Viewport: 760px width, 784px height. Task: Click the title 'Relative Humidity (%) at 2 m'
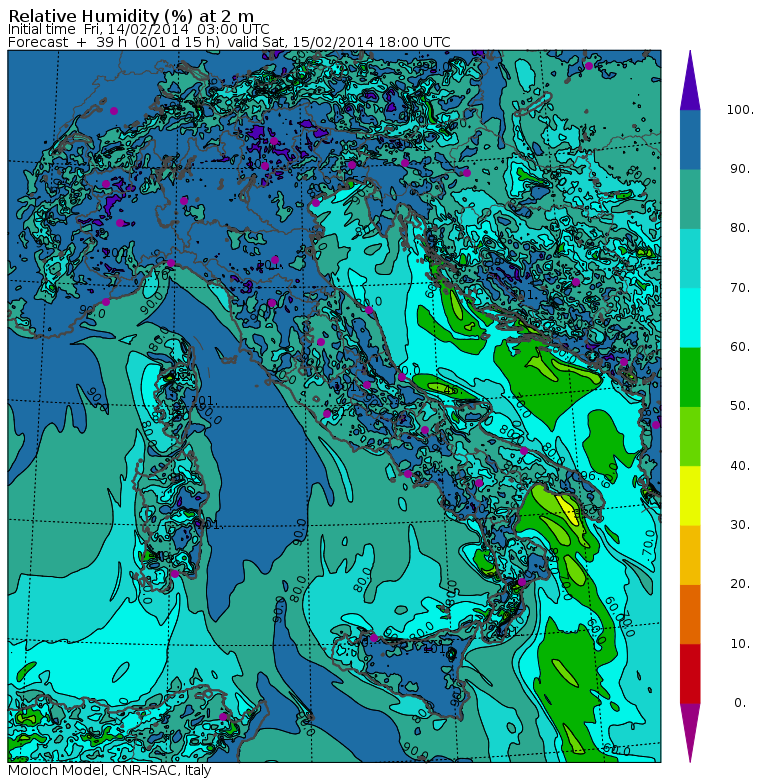click(131, 16)
